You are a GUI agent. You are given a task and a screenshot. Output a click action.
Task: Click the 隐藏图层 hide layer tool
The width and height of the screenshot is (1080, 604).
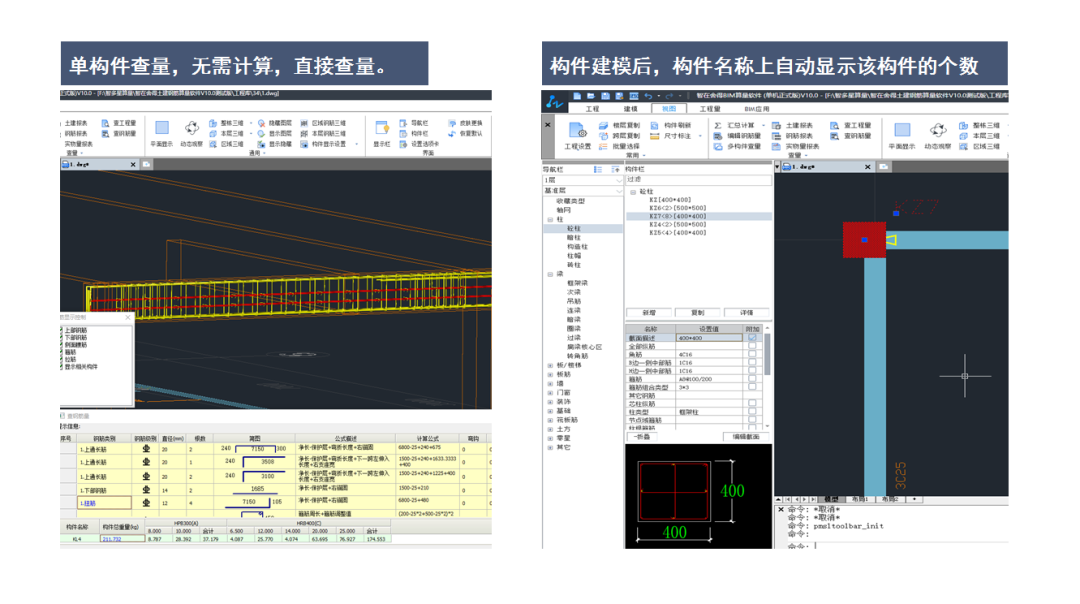pos(274,123)
